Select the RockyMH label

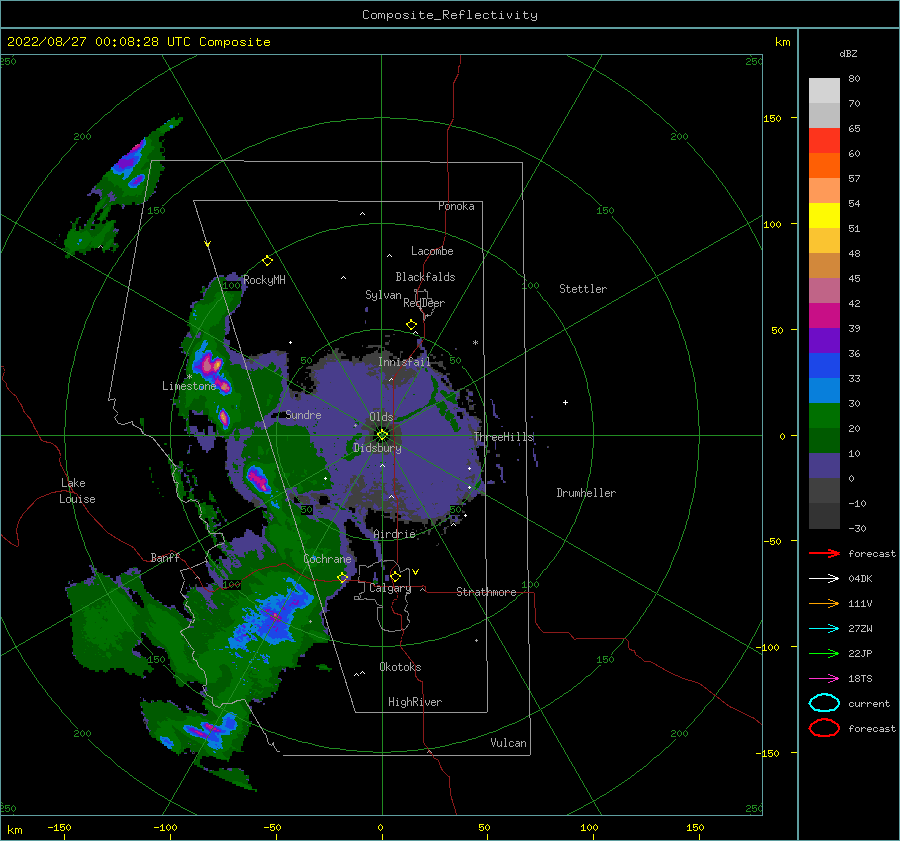pyautogui.click(x=264, y=280)
